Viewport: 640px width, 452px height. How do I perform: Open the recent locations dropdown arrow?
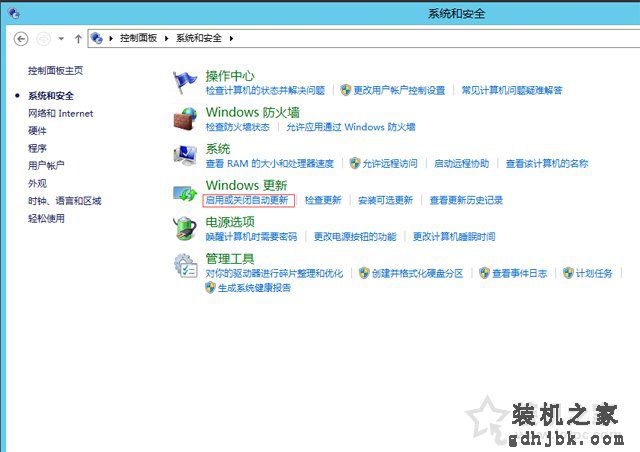click(x=61, y=39)
